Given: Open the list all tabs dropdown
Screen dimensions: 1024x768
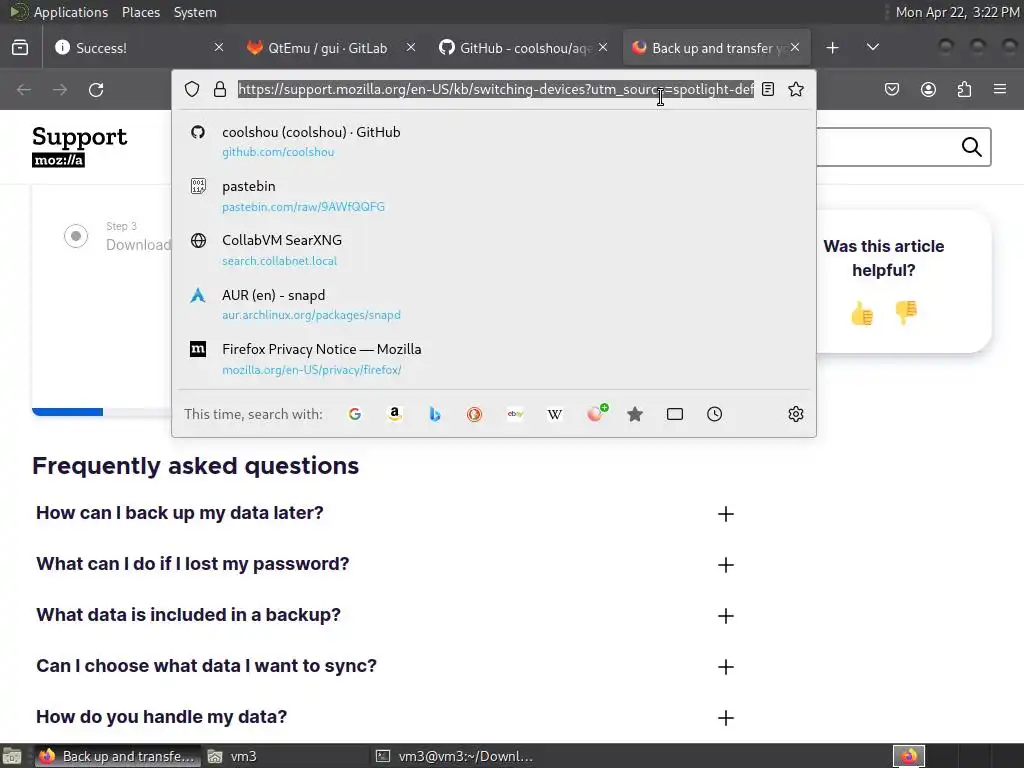Looking at the screenshot, I should point(872,47).
